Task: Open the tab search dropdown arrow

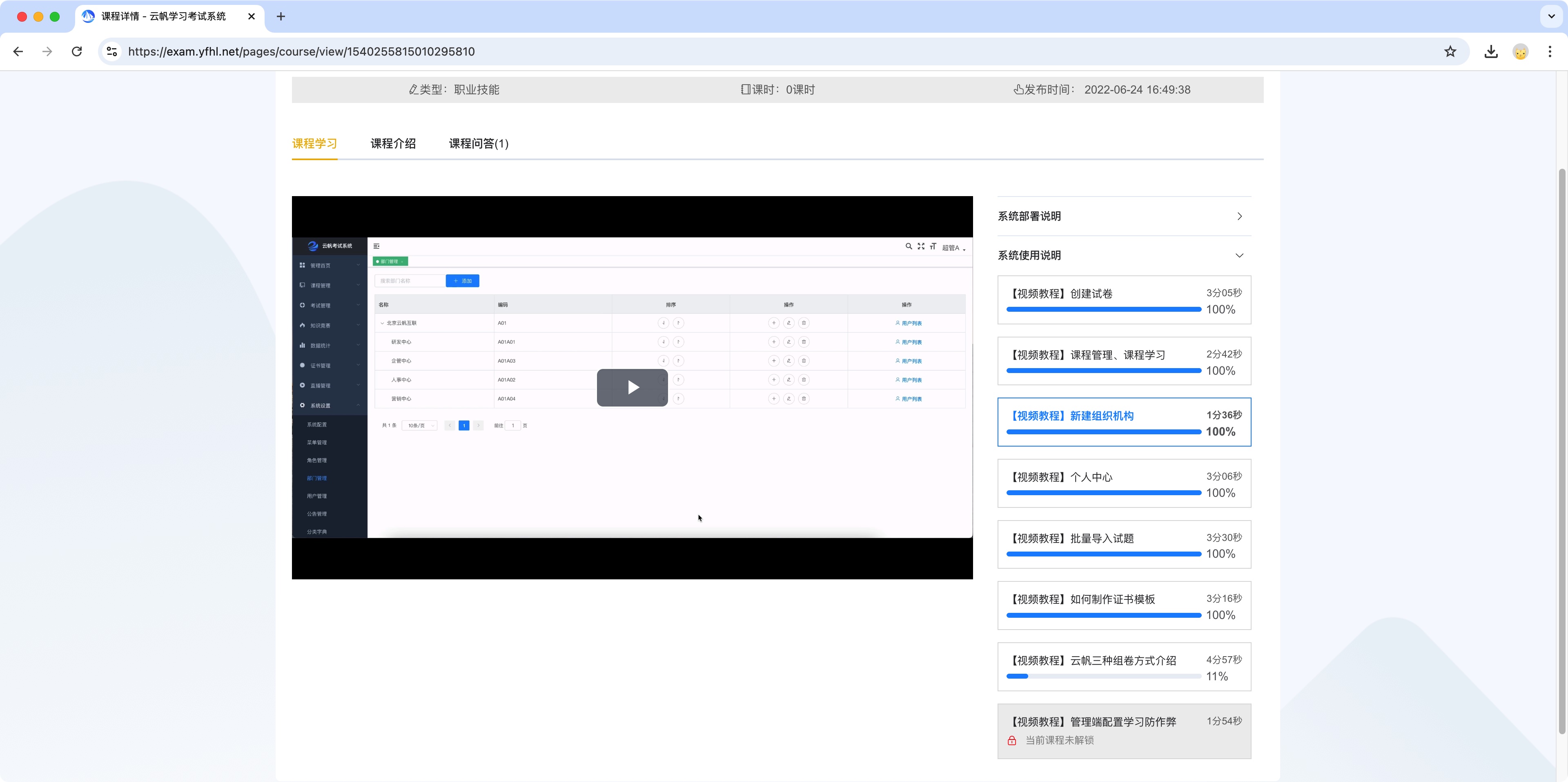Action: click(x=1551, y=16)
